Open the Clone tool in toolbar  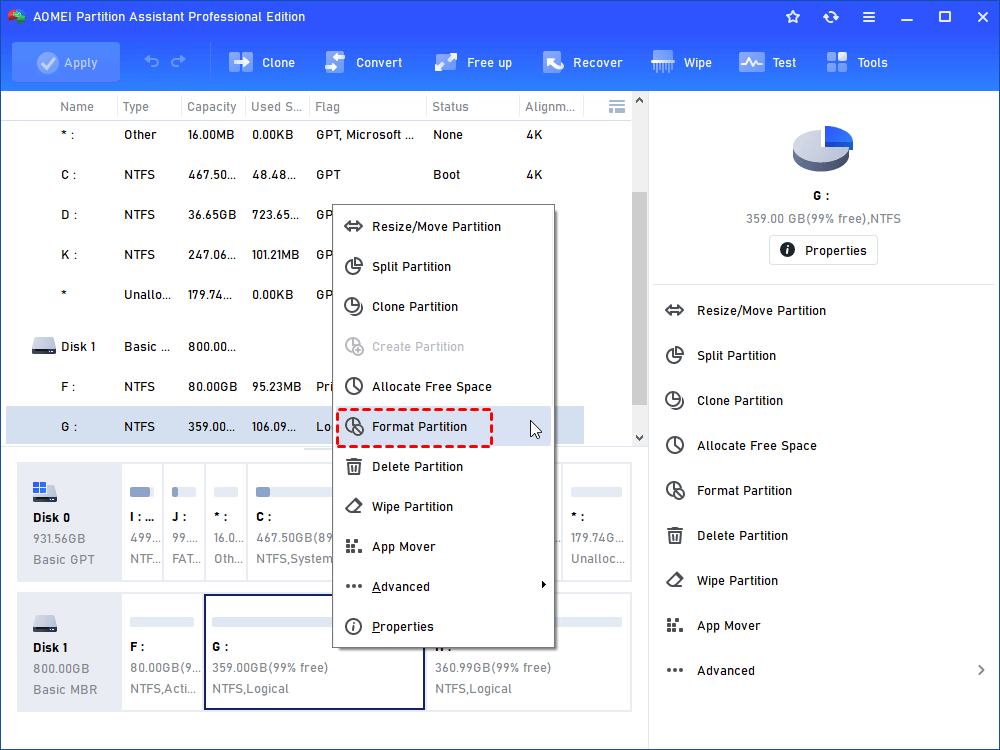click(x=262, y=62)
